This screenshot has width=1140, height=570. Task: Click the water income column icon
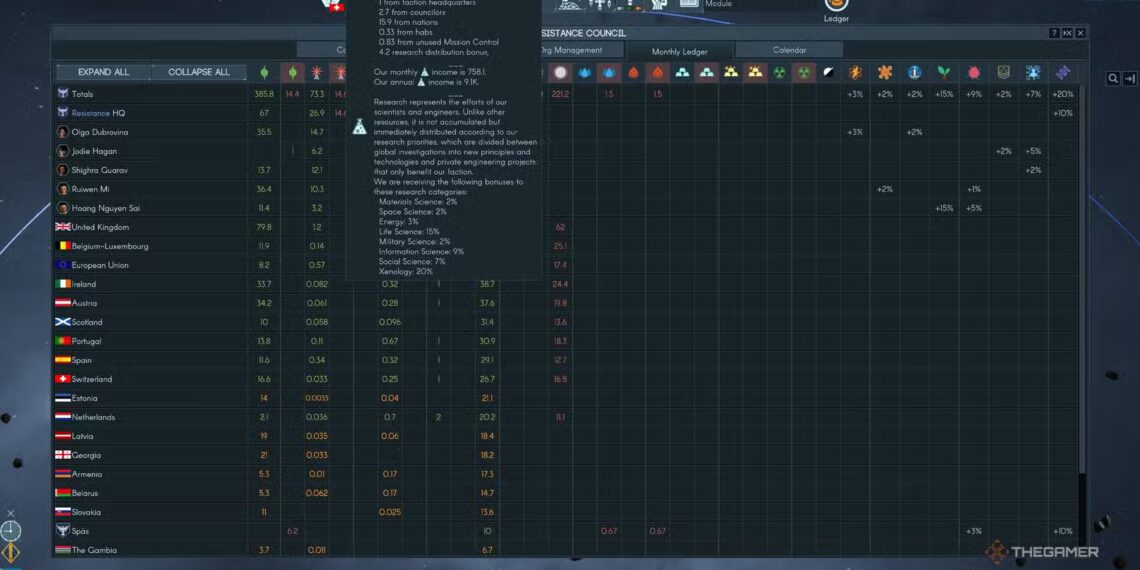point(584,72)
